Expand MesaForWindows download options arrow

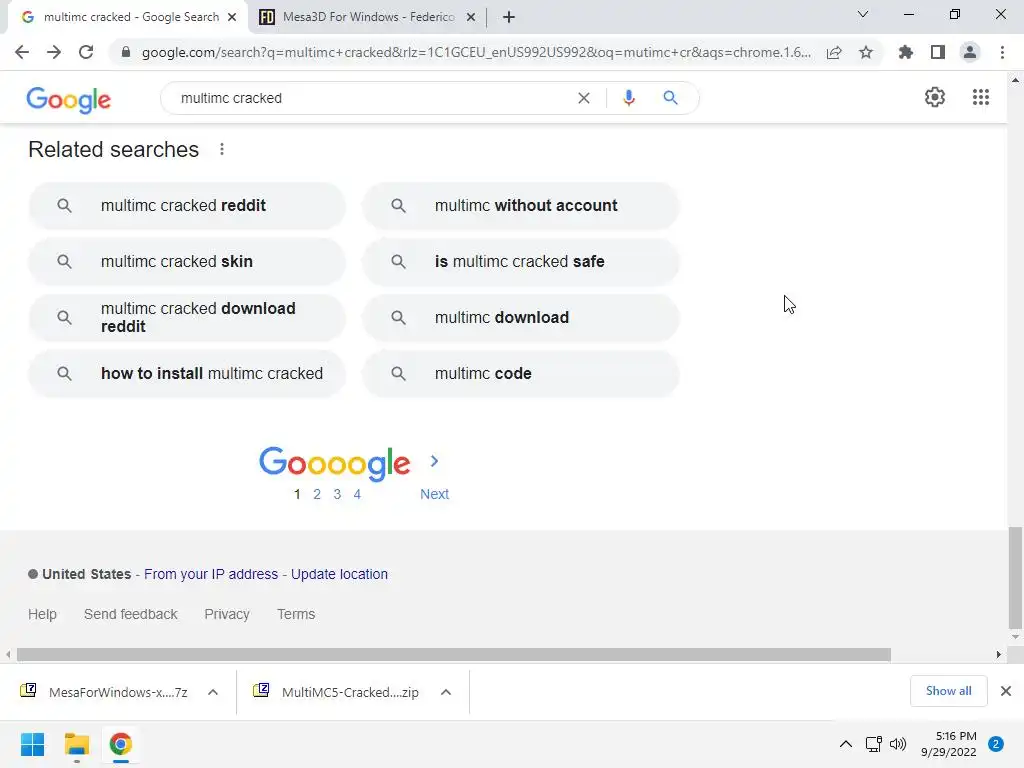point(212,692)
